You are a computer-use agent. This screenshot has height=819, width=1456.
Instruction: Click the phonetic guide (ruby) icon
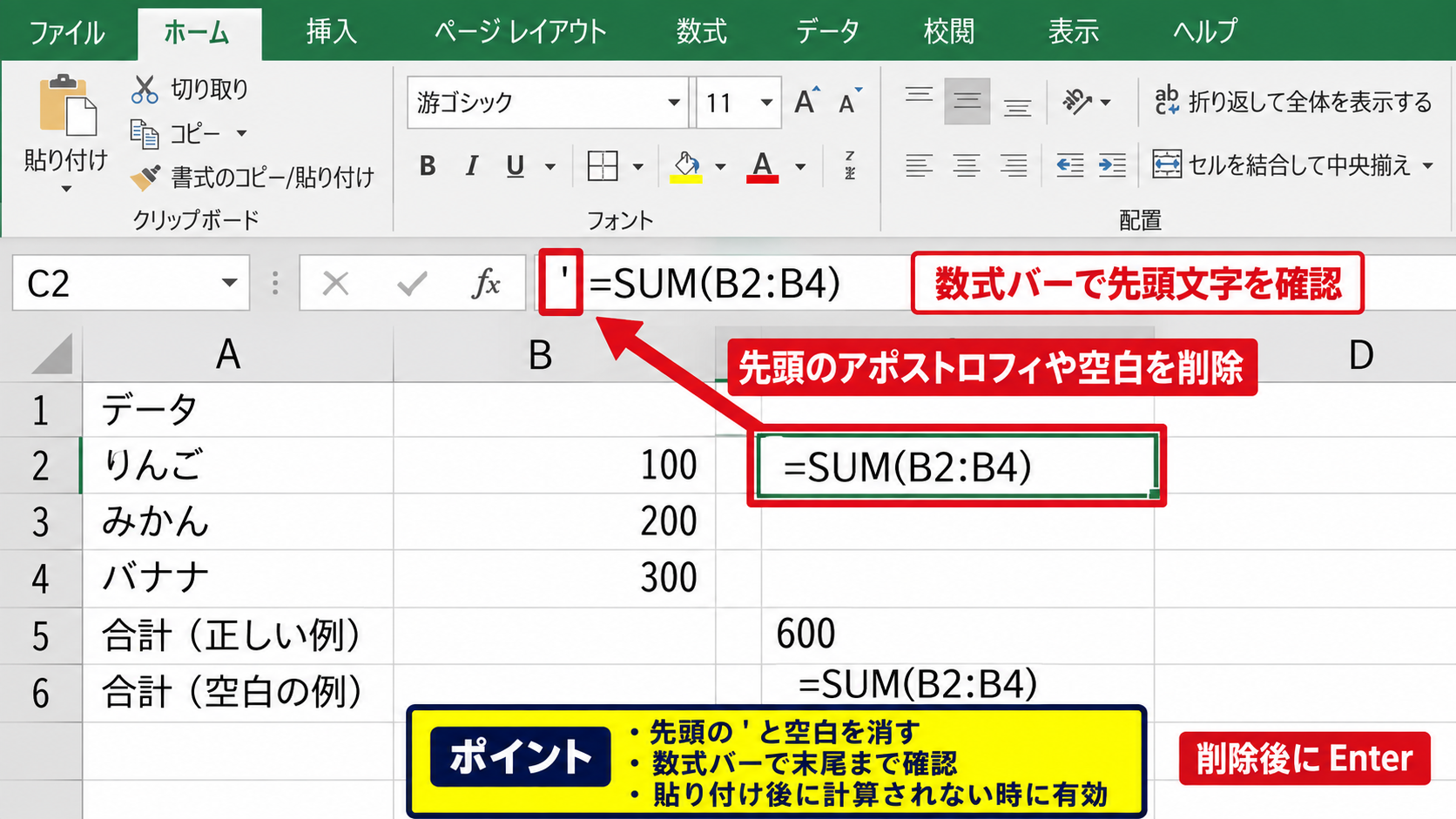(x=850, y=165)
